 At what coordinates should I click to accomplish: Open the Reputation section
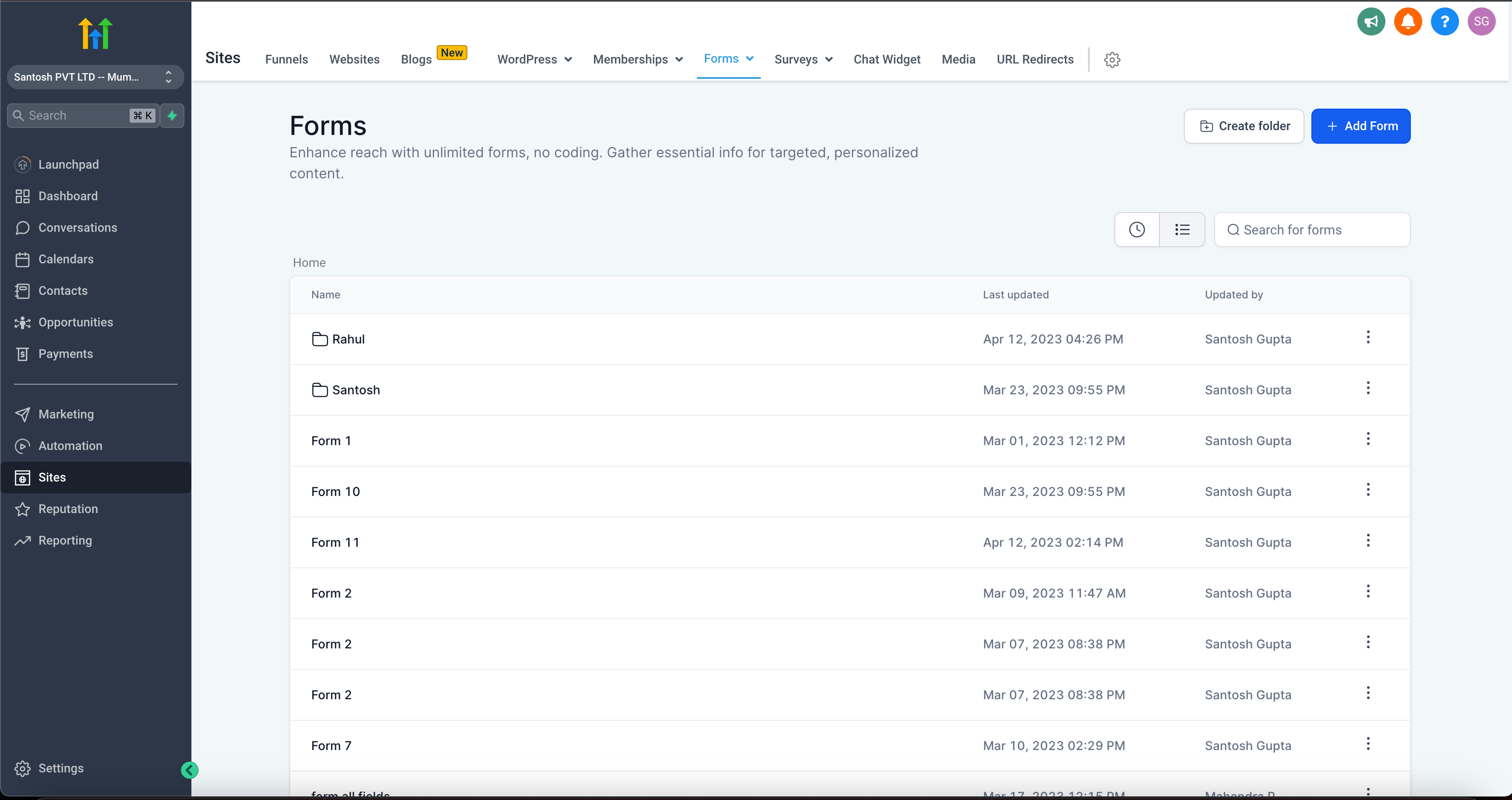(67, 509)
